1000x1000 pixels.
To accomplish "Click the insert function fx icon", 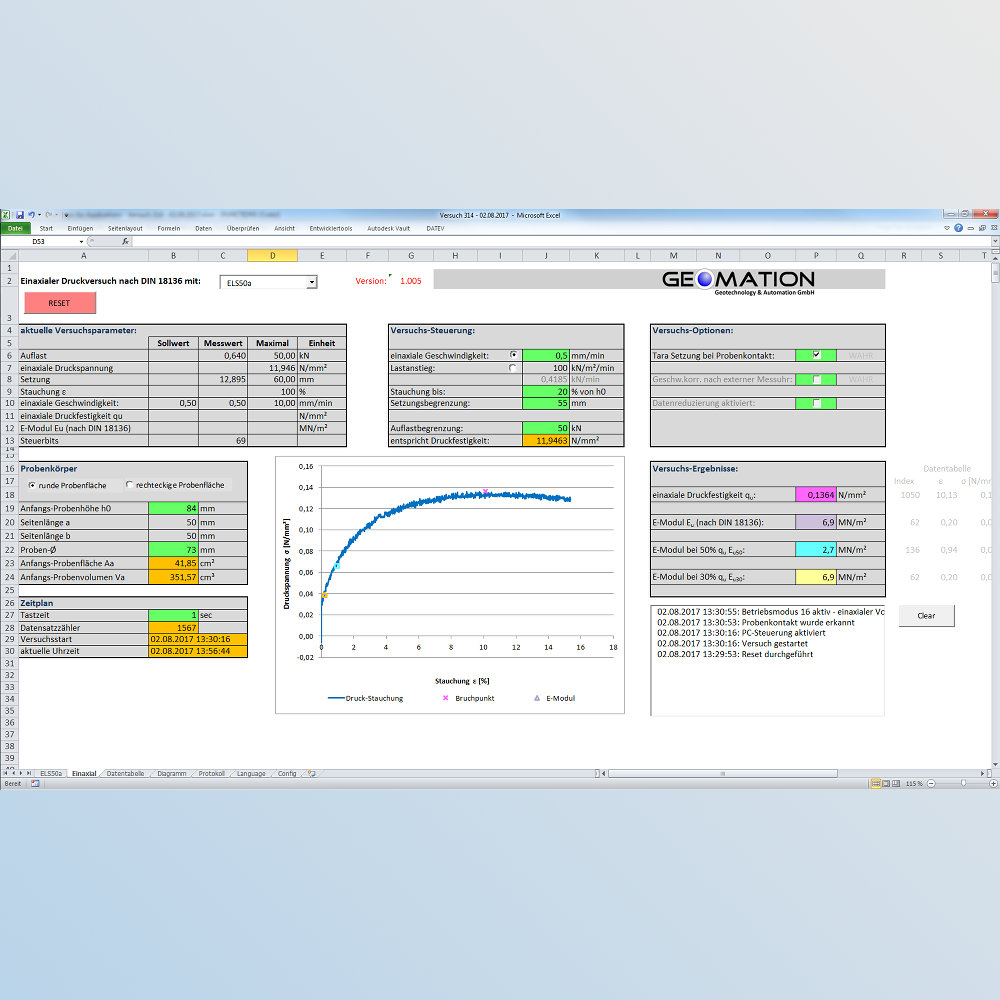I will pyautogui.click(x=126, y=242).
